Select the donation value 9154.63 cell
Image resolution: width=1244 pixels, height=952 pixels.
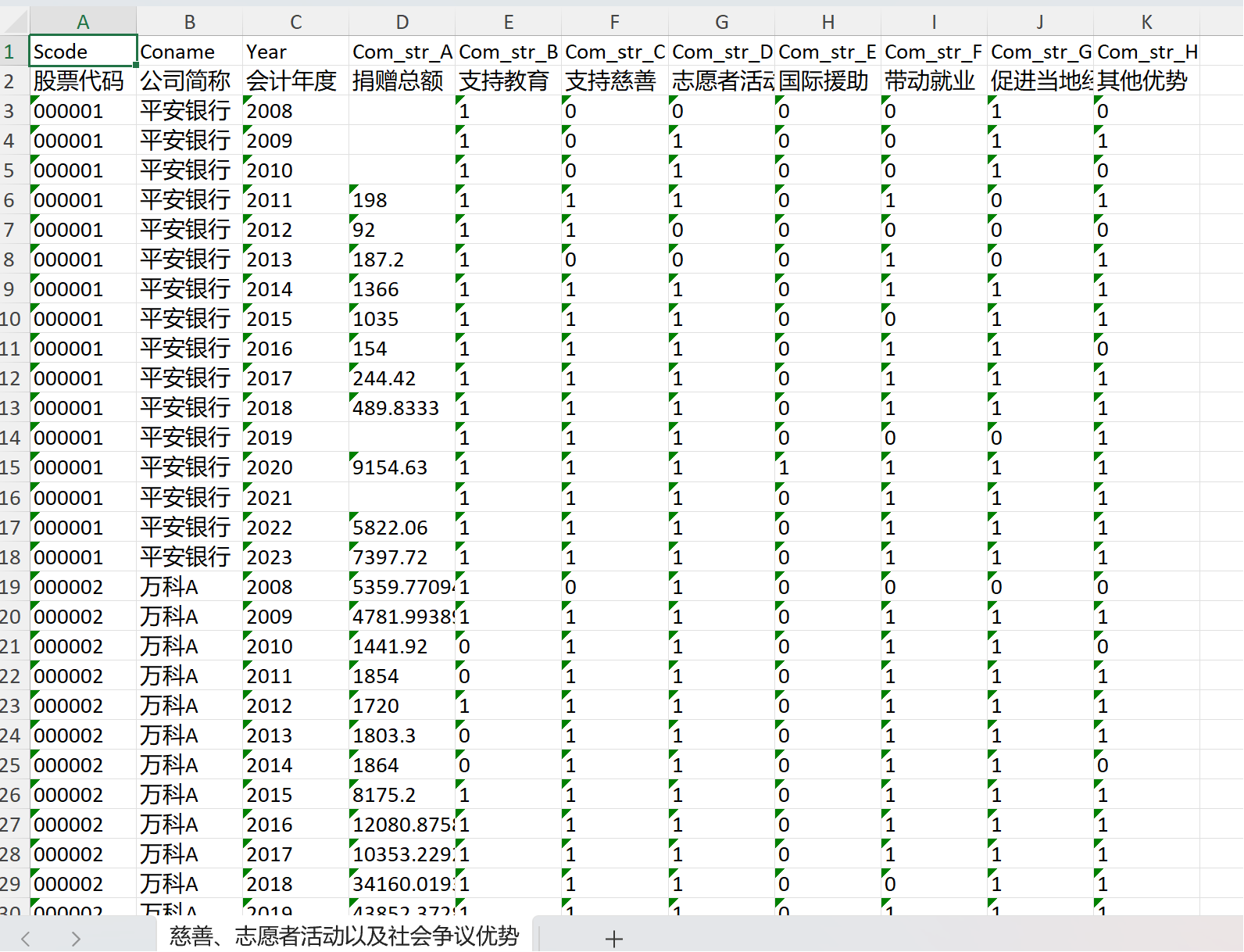[402, 467]
